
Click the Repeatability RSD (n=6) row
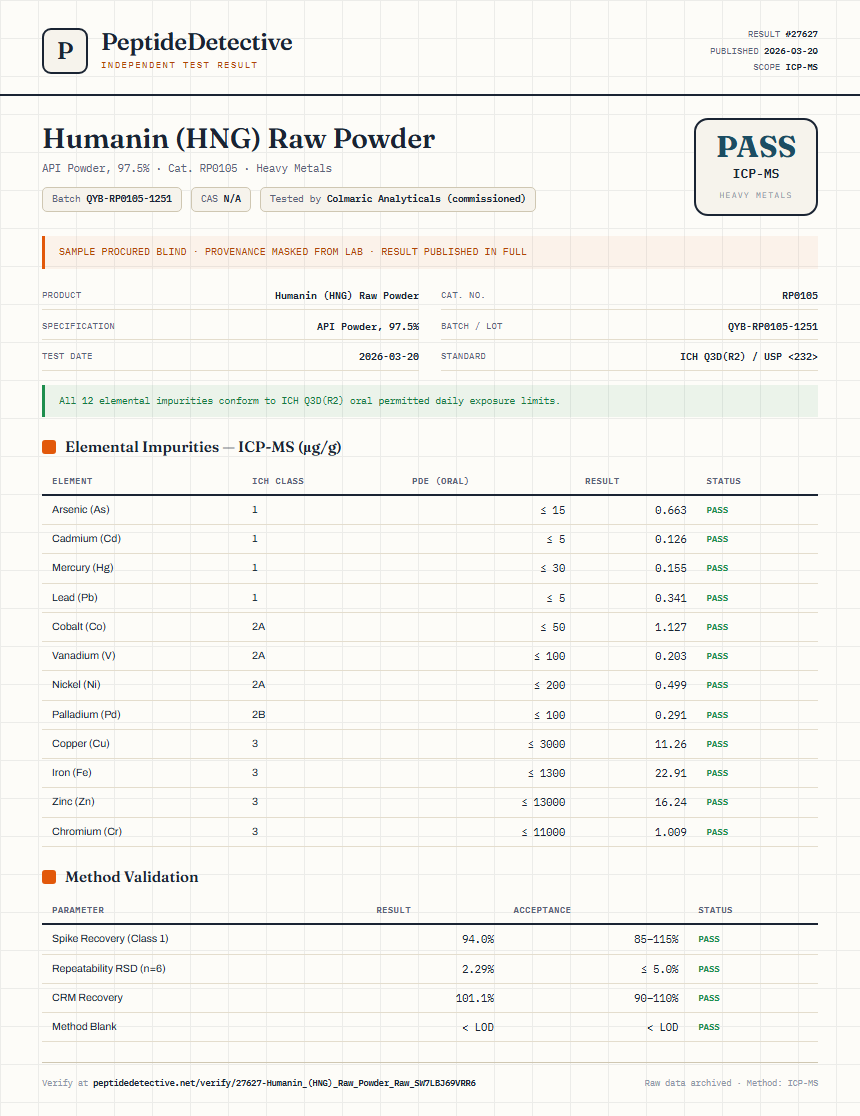click(430, 969)
